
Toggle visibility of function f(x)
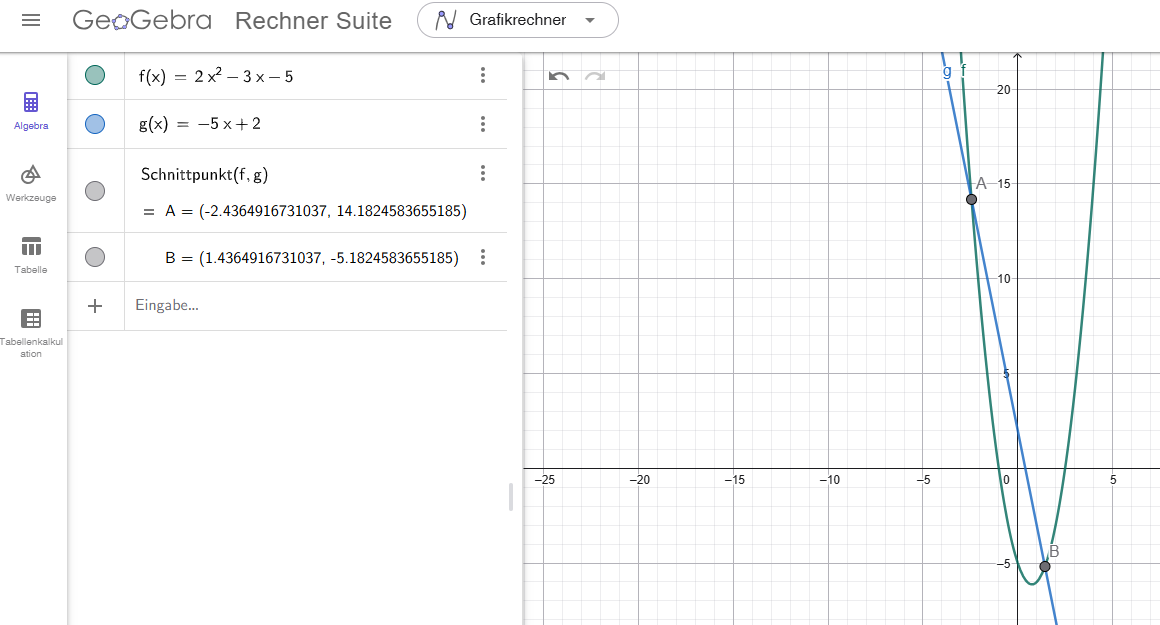pos(95,75)
